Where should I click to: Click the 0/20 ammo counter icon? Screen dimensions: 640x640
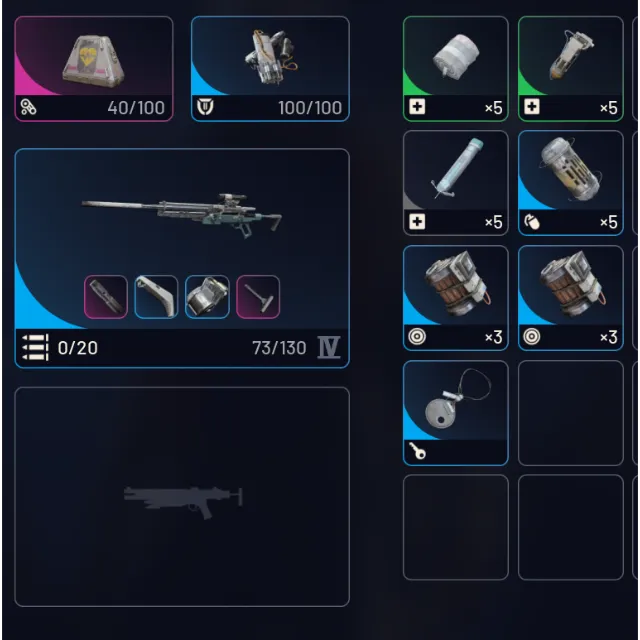tap(36, 348)
